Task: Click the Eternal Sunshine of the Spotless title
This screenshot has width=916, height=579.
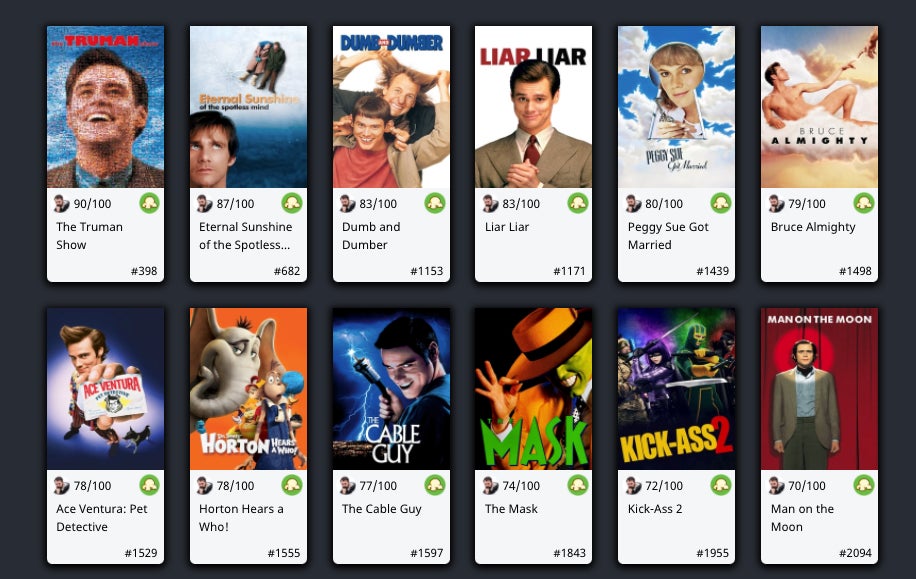Action: (x=245, y=235)
